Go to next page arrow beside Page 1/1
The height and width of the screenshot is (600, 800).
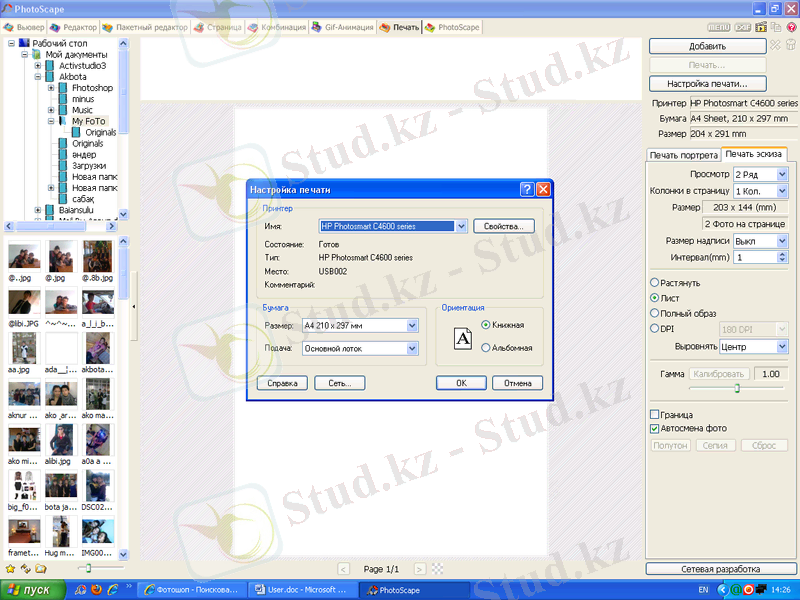point(420,568)
